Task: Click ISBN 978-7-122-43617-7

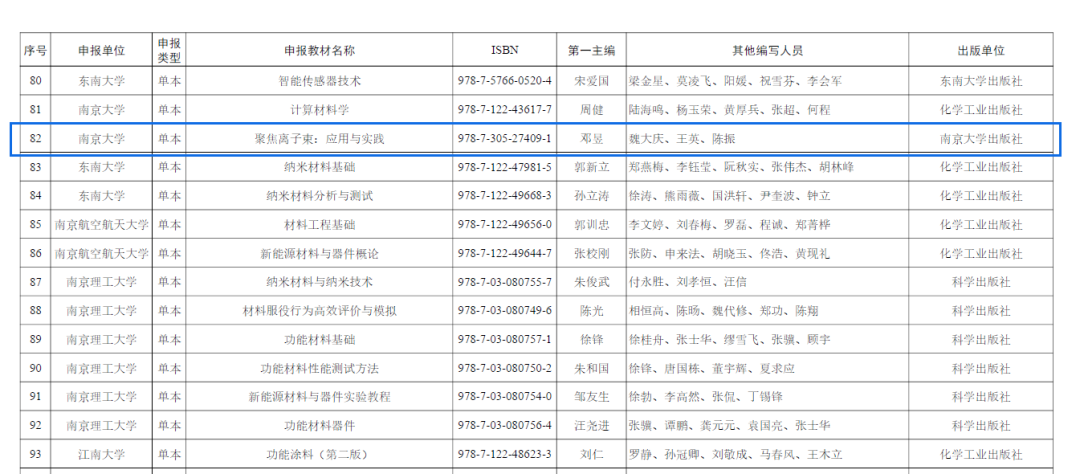Action: (x=505, y=110)
